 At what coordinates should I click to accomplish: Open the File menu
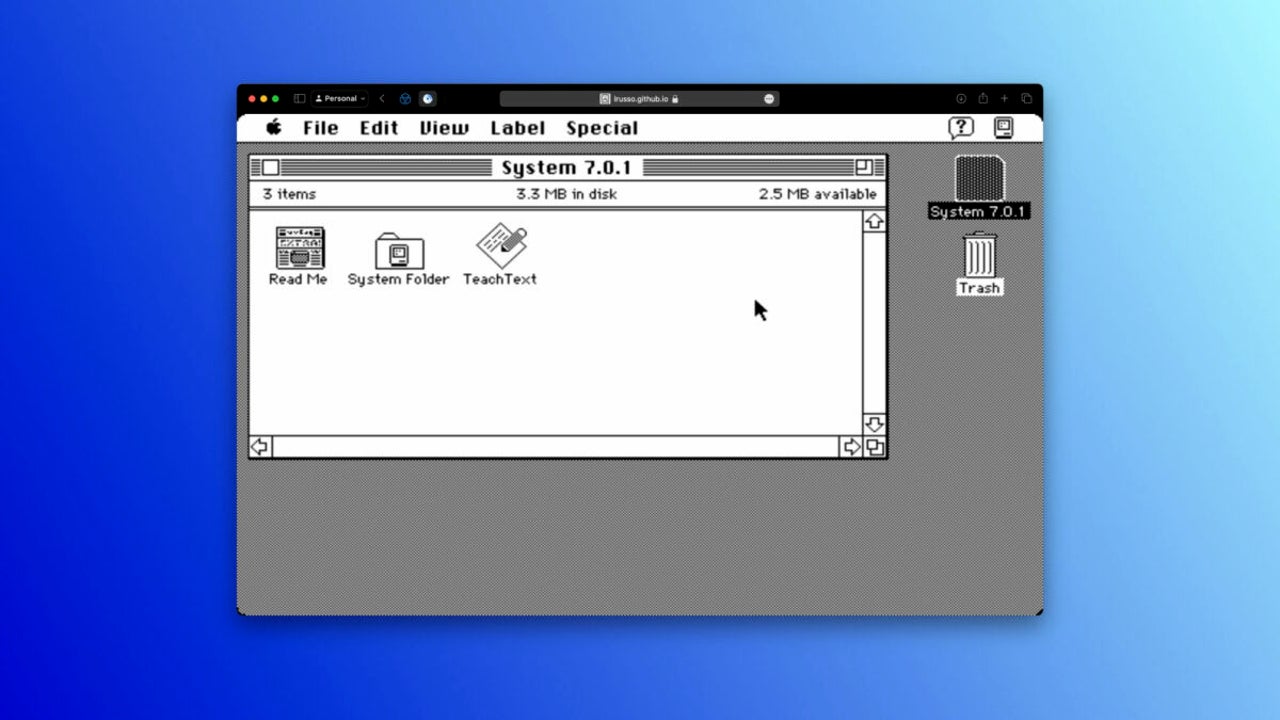coord(320,128)
